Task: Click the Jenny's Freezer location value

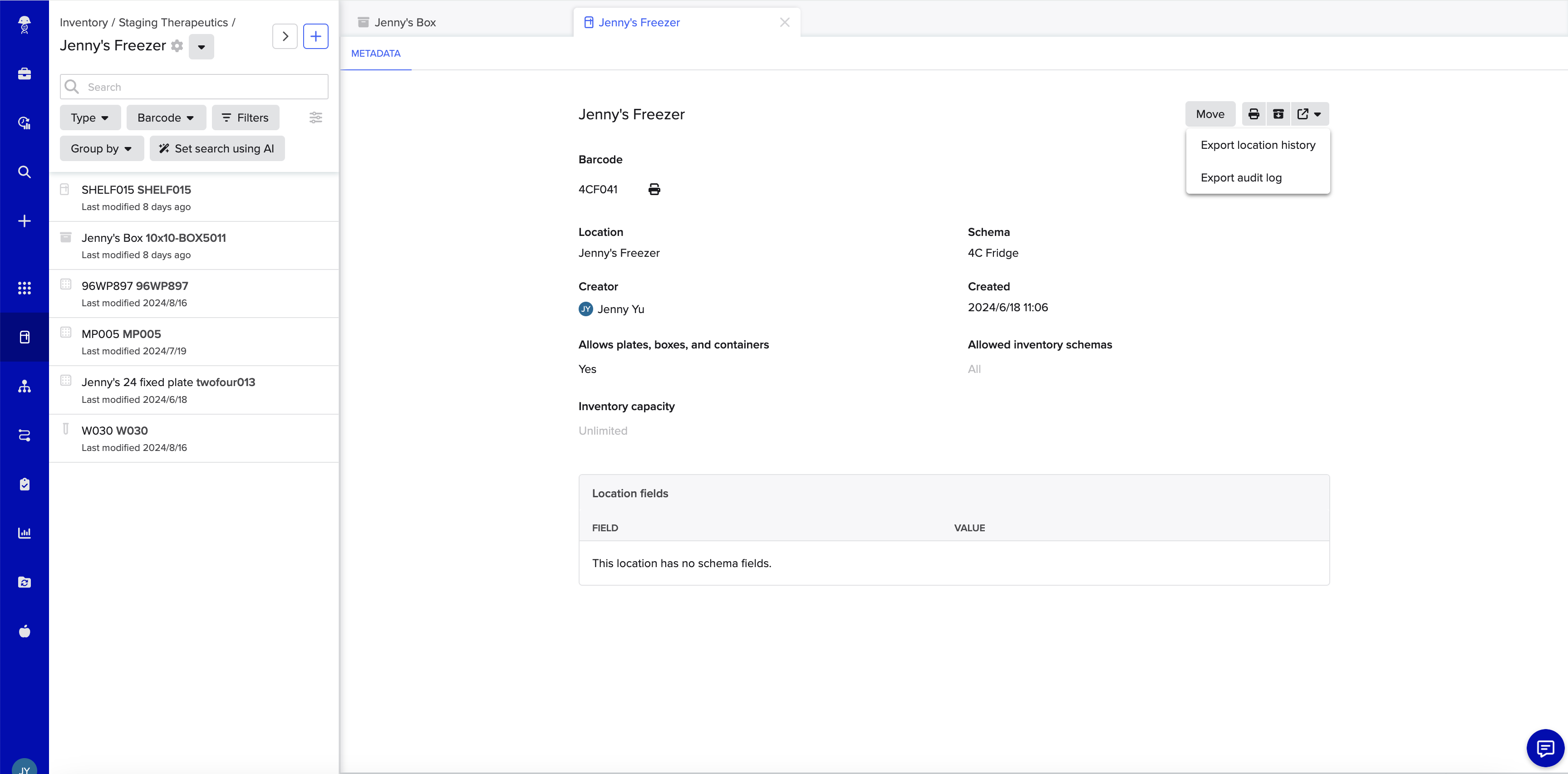Action: 619,253
